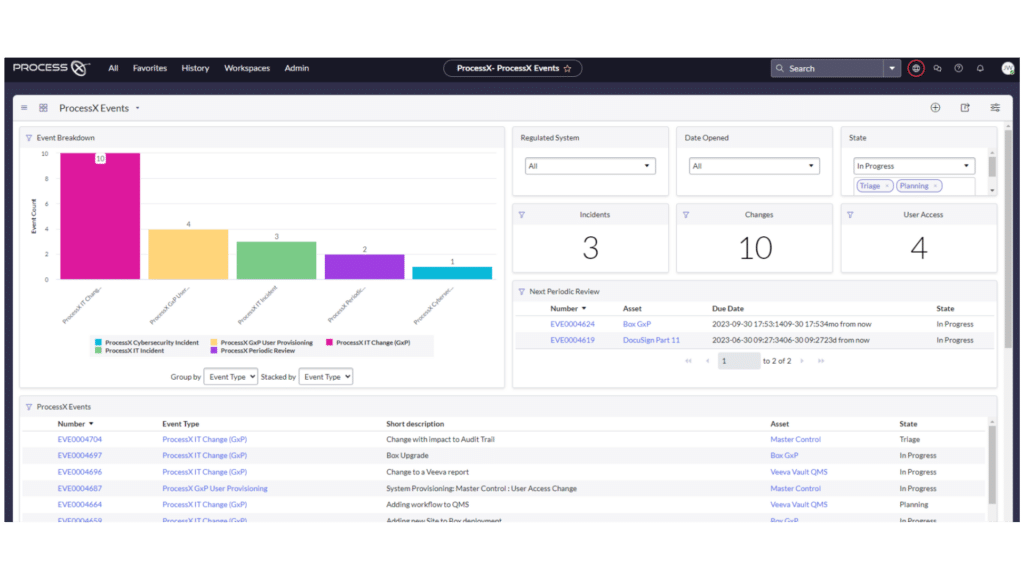Switch to the Favorites tab
The image size is (1024, 576).
149,68
